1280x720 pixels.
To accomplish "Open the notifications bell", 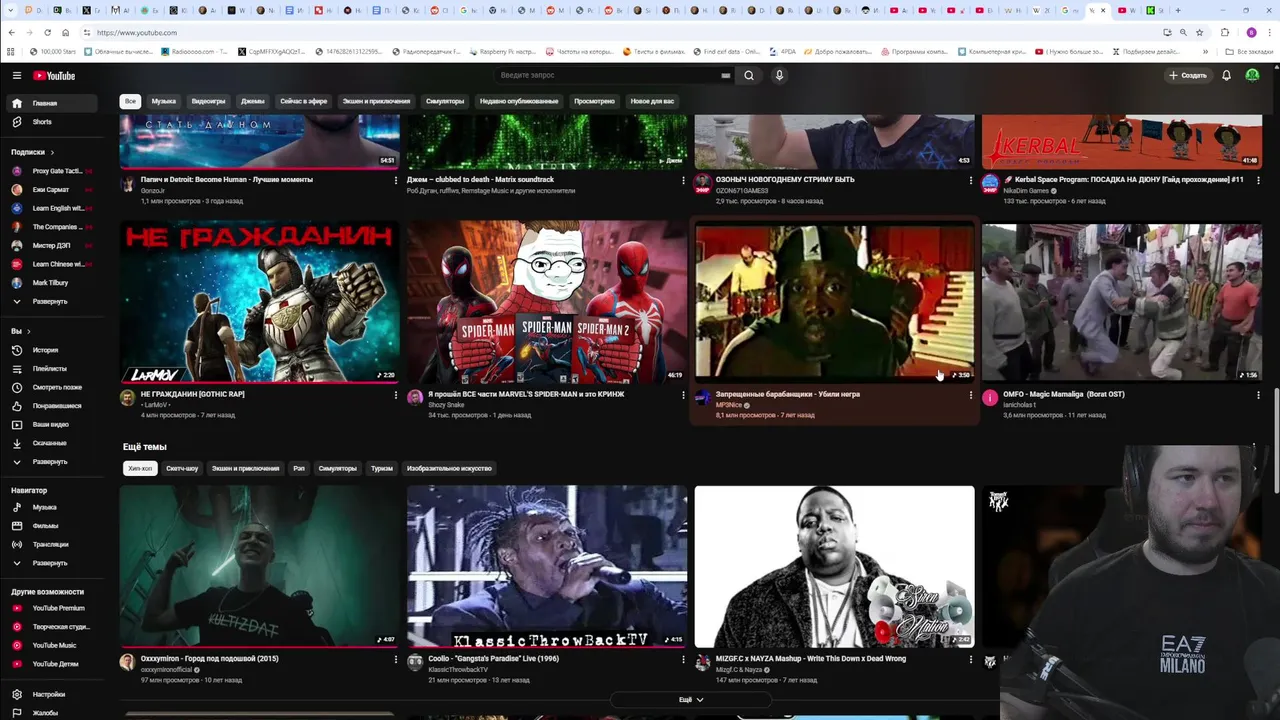I will pyautogui.click(x=1226, y=75).
